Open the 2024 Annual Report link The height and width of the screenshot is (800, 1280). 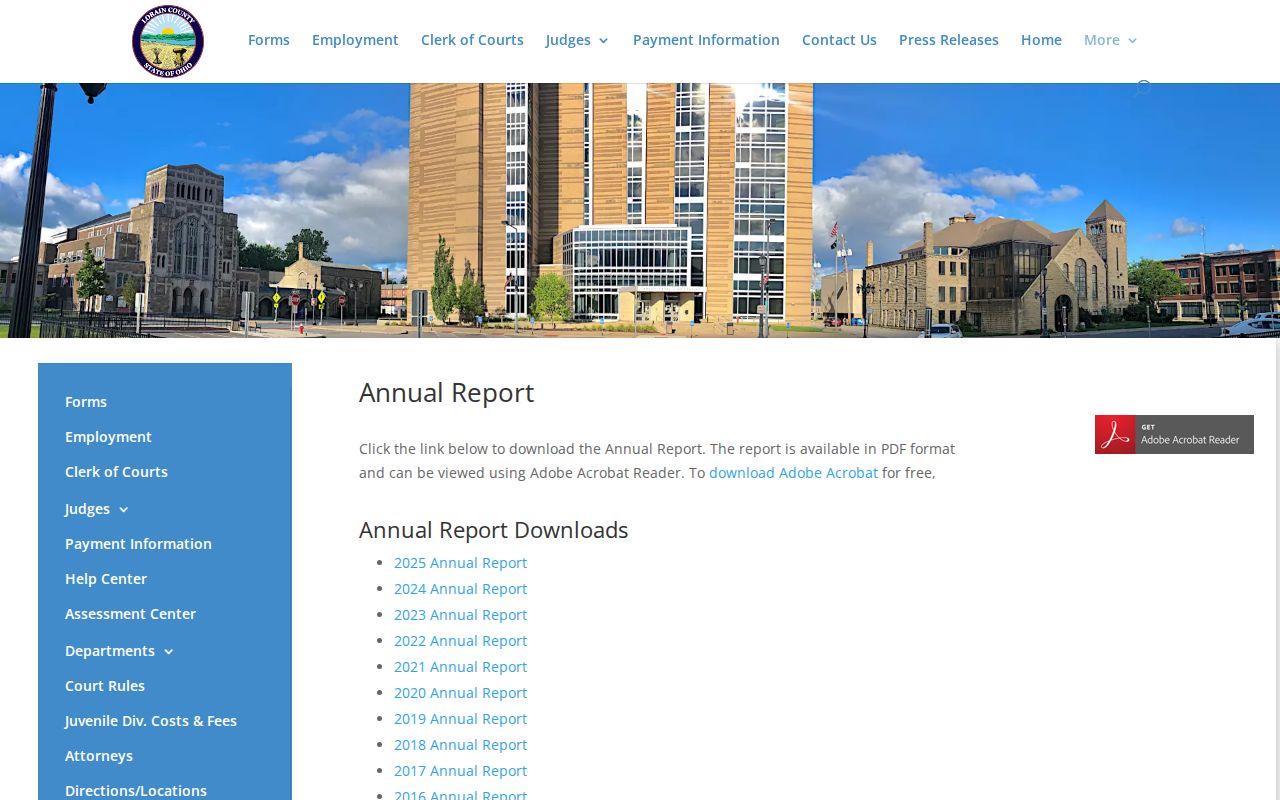pos(460,589)
